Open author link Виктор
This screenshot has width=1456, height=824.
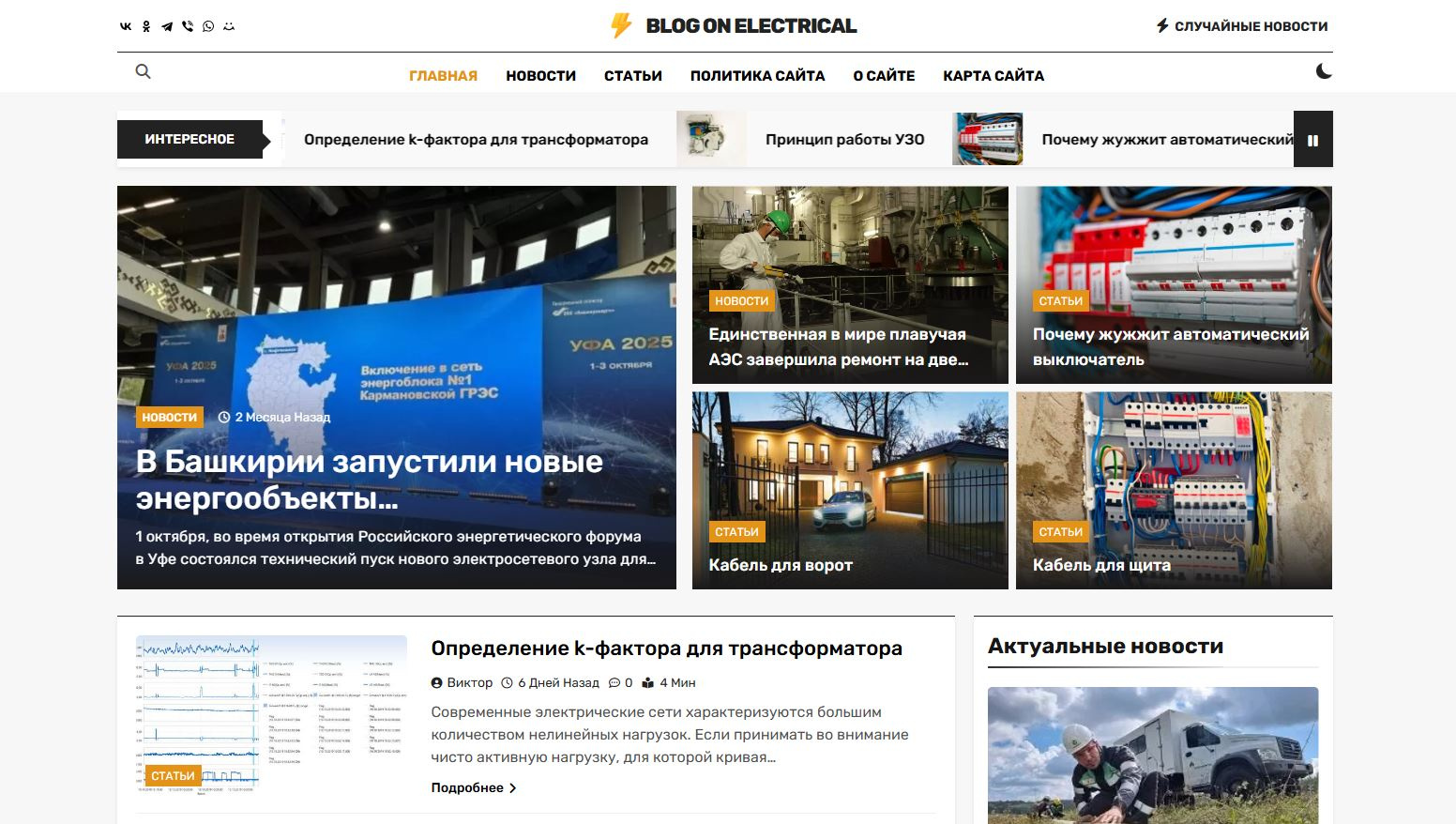tap(469, 683)
